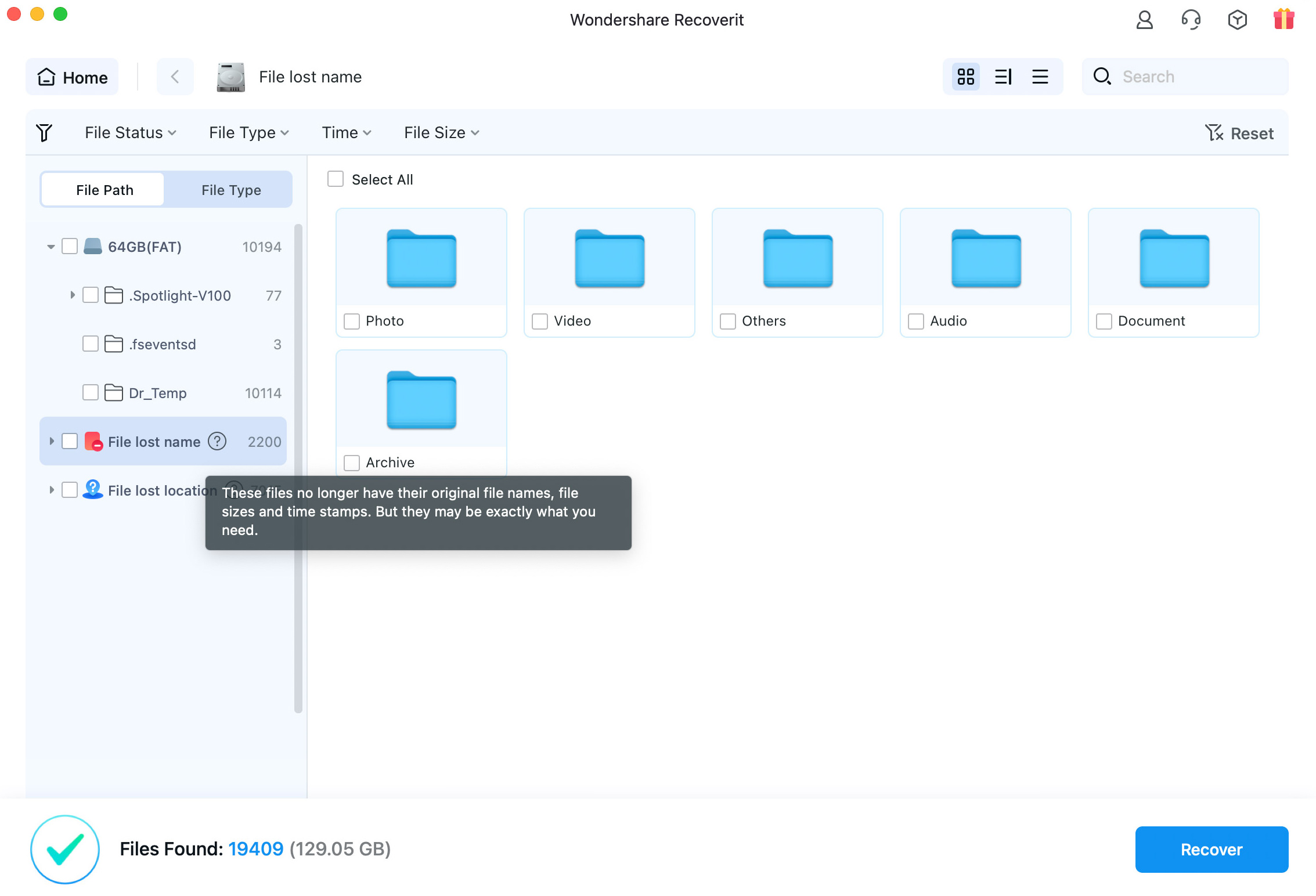Image resolution: width=1316 pixels, height=896 pixels.
Task: Check the Video folder checkbox
Action: point(540,321)
